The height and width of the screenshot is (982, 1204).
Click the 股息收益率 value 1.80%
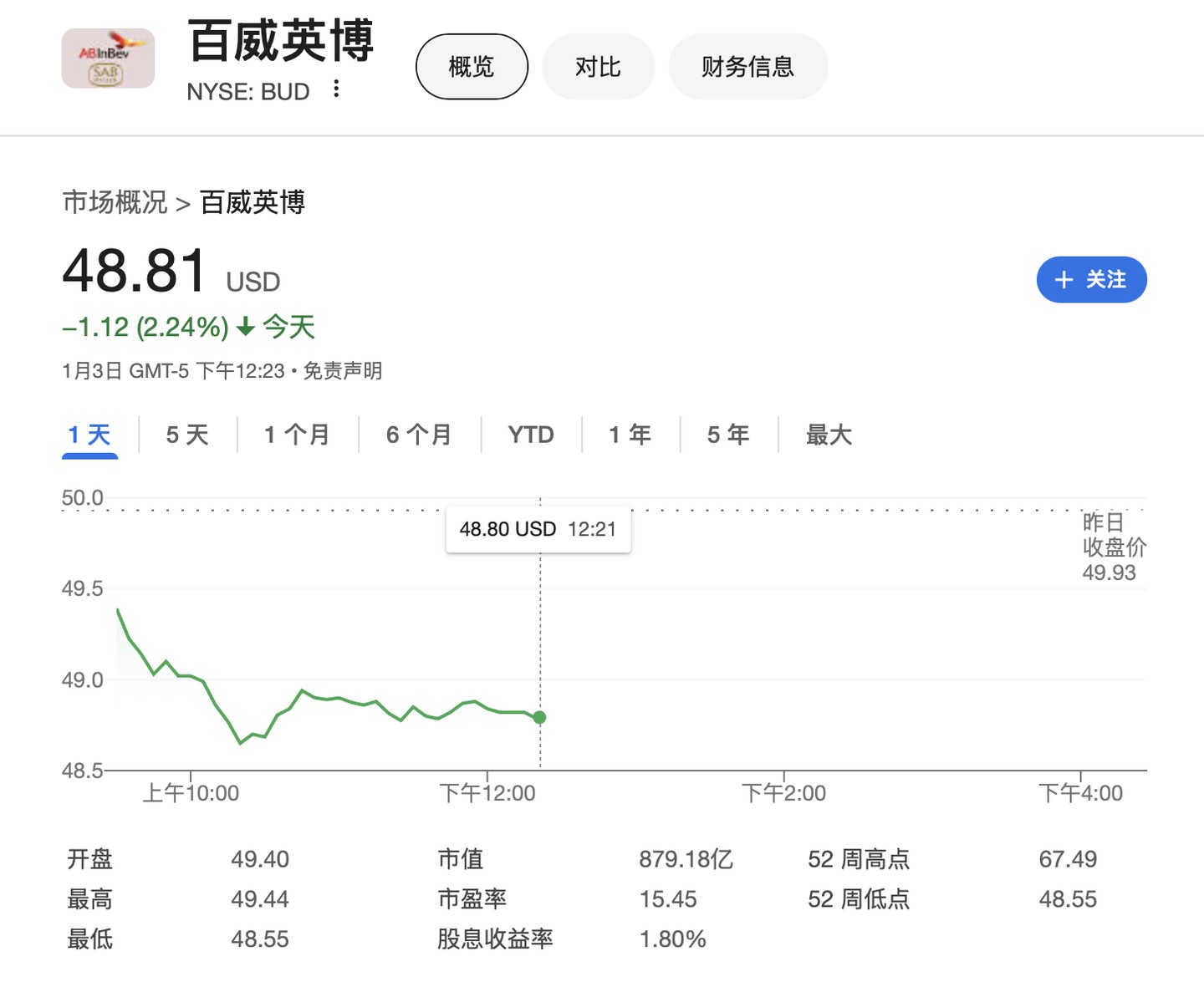pyautogui.click(x=673, y=939)
